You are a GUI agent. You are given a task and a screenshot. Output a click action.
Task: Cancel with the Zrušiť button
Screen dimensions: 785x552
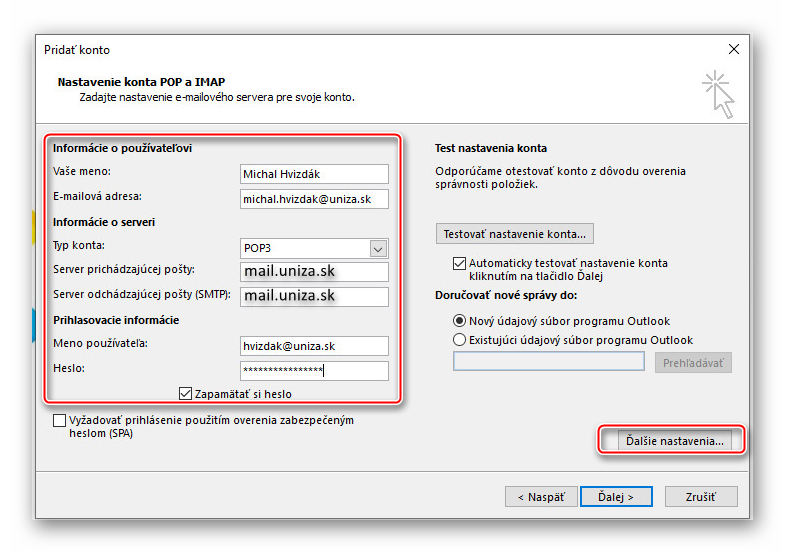click(701, 496)
